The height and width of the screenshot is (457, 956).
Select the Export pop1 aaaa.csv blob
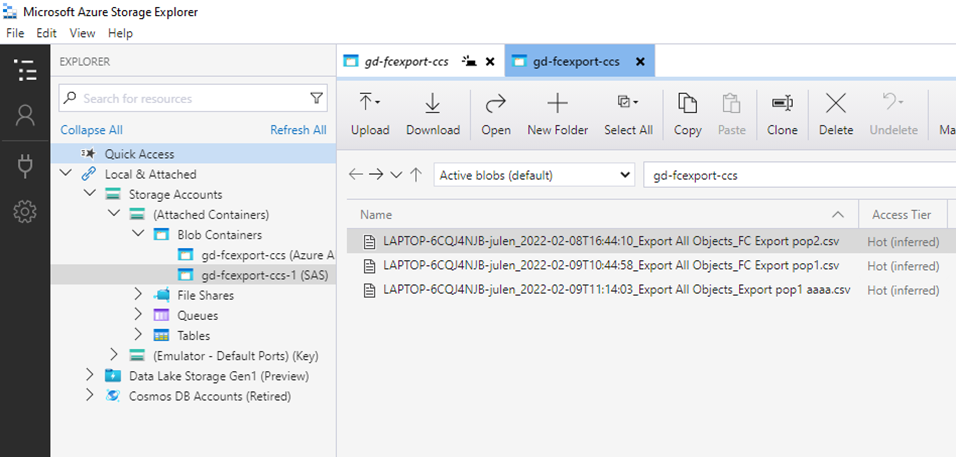[x=616, y=290]
